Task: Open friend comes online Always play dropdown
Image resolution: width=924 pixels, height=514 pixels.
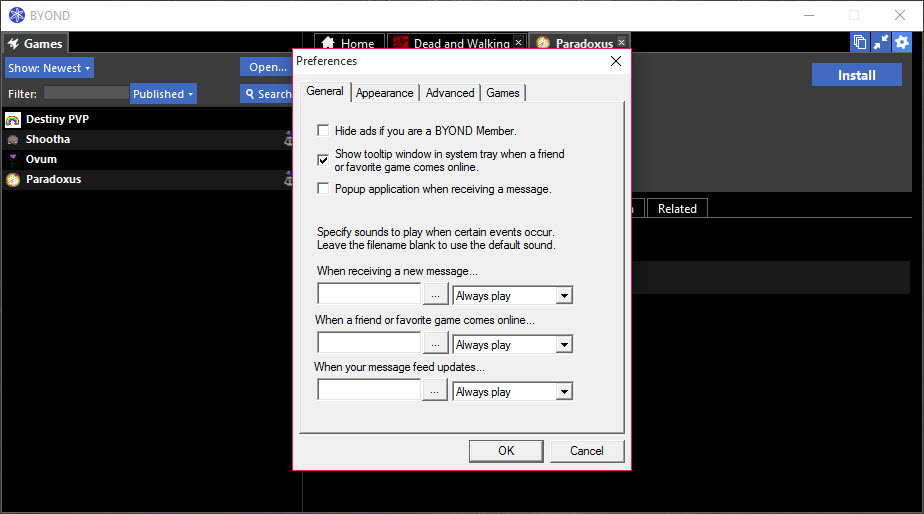Action: tap(512, 344)
